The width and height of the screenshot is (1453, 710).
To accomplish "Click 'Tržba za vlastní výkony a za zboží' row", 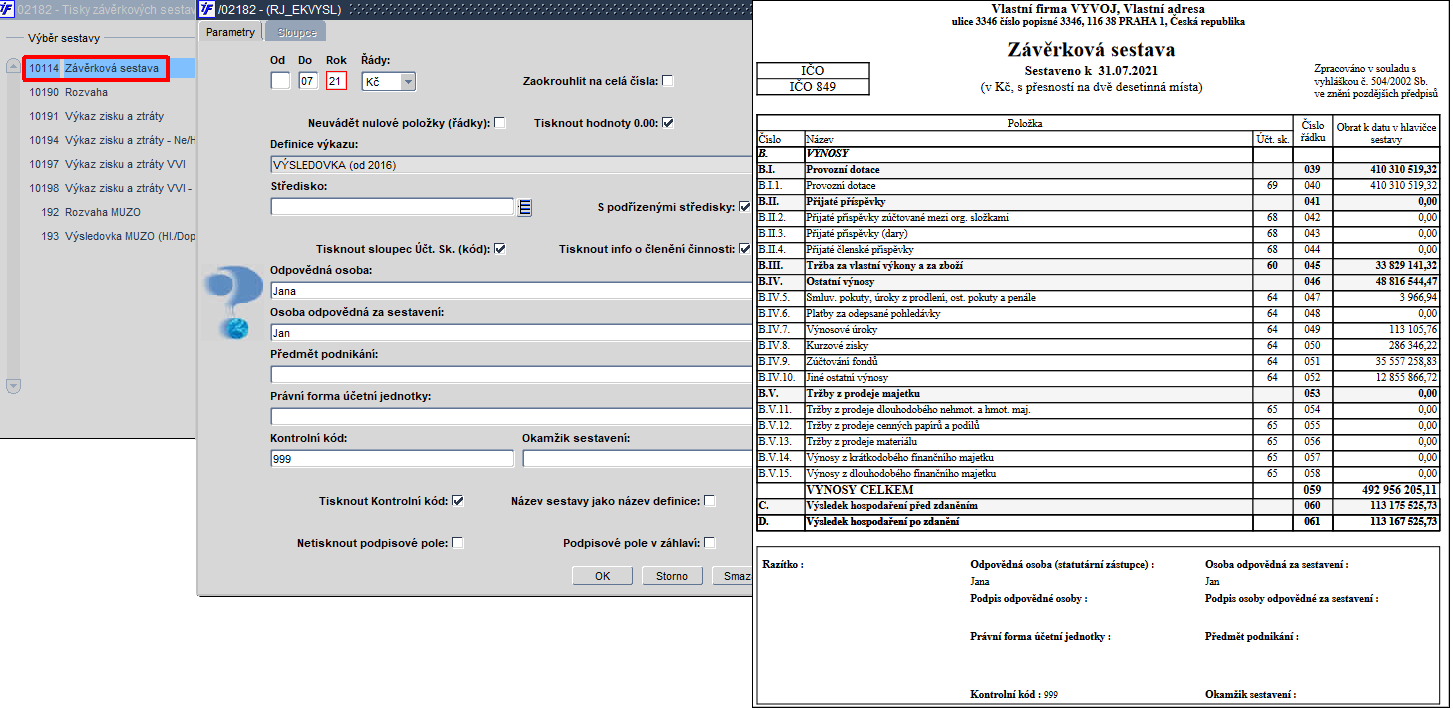I will tap(1098, 266).
